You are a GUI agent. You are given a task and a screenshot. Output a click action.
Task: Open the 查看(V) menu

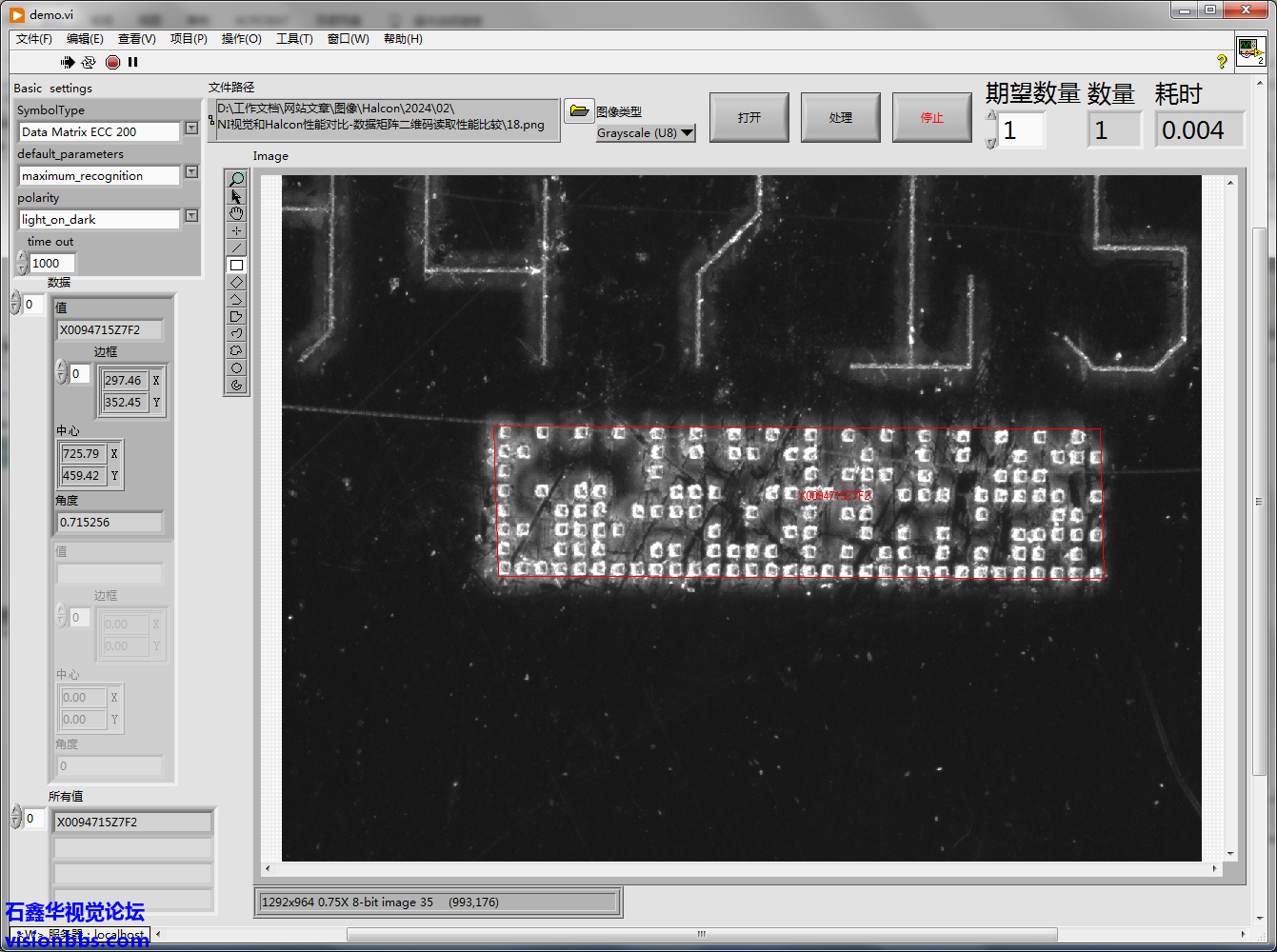(x=136, y=39)
